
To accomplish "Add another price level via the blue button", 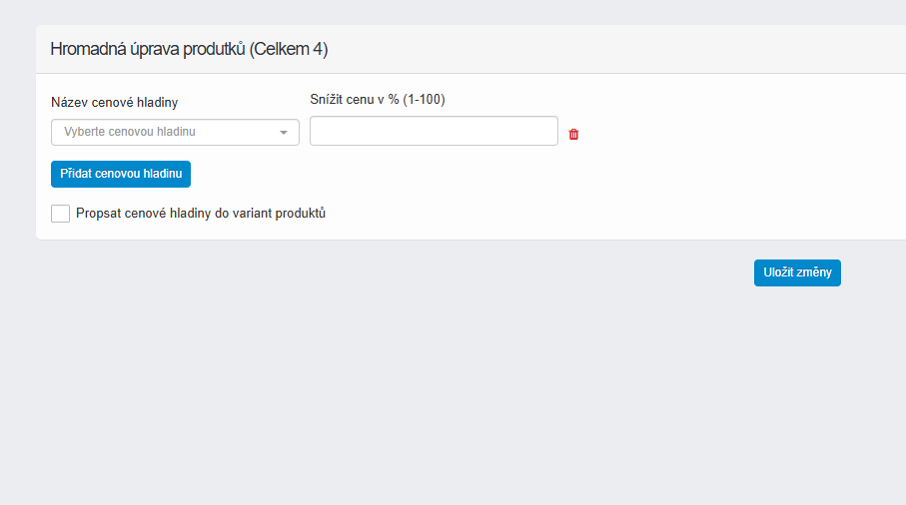I will 120,174.
